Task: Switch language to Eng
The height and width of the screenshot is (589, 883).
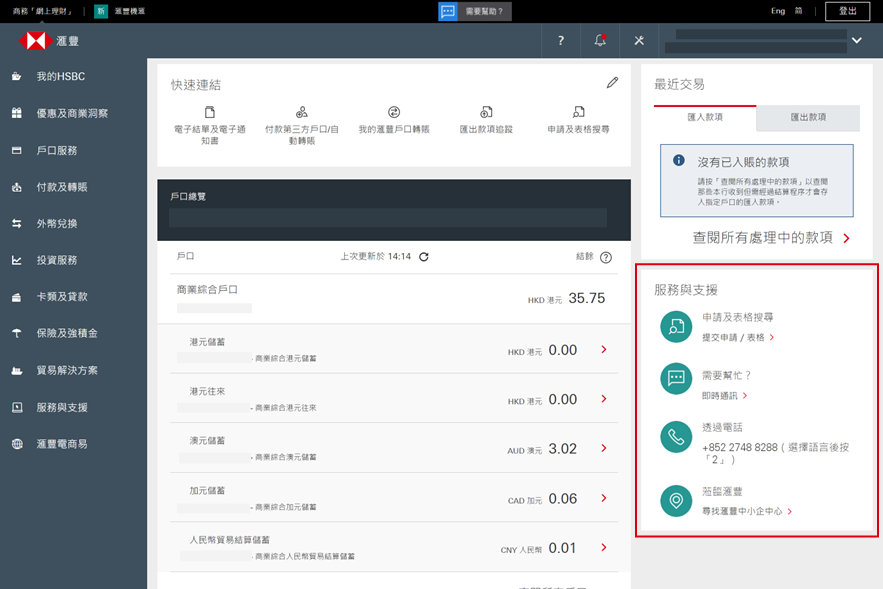Action: pos(778,12)
